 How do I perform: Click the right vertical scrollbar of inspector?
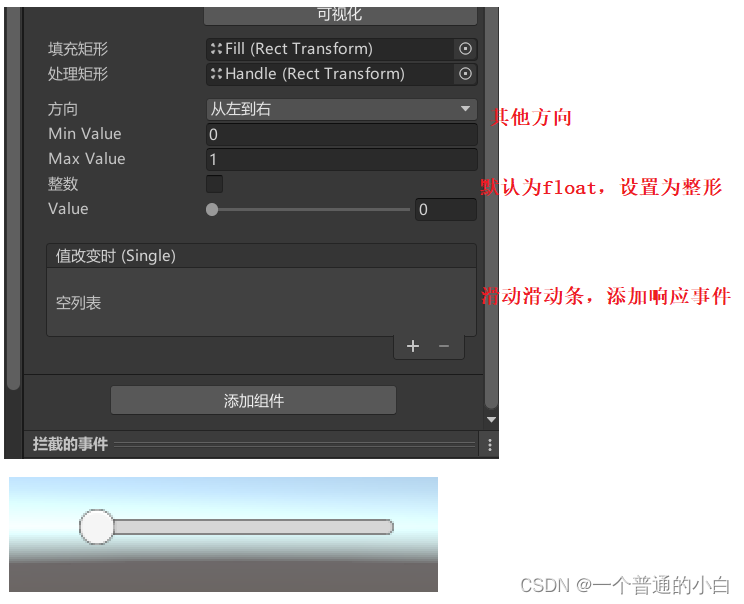pyautogui.click(x=492, y=207)
